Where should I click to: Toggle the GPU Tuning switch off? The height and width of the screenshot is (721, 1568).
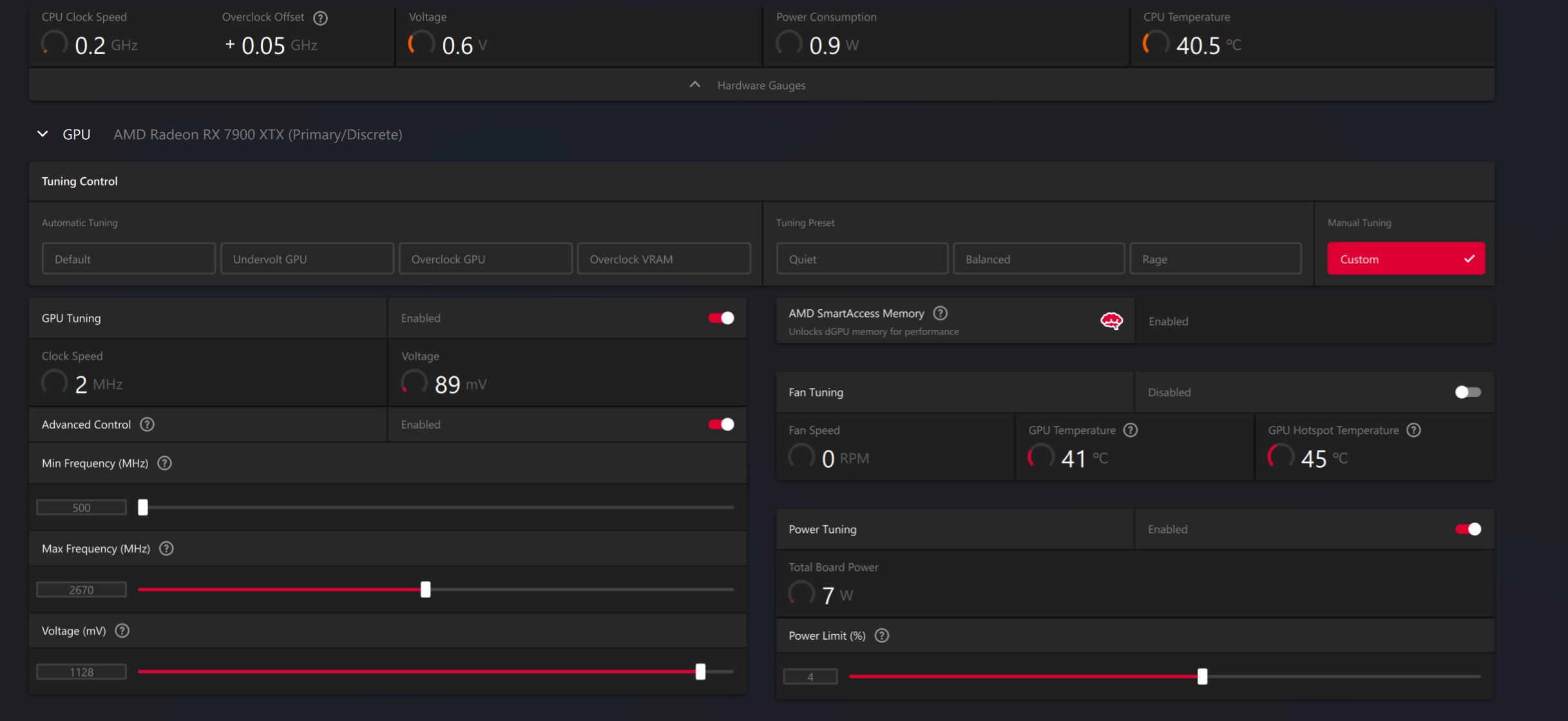pos(721,318)
